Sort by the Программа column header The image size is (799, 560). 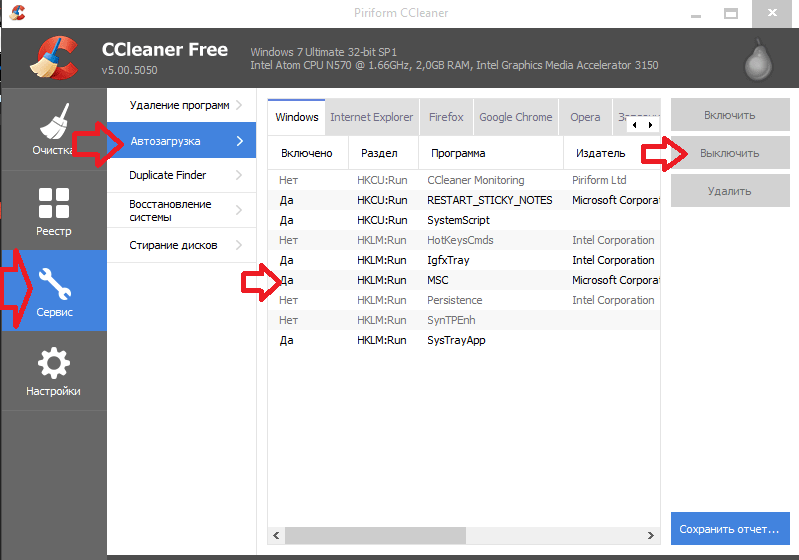point(491,153)
